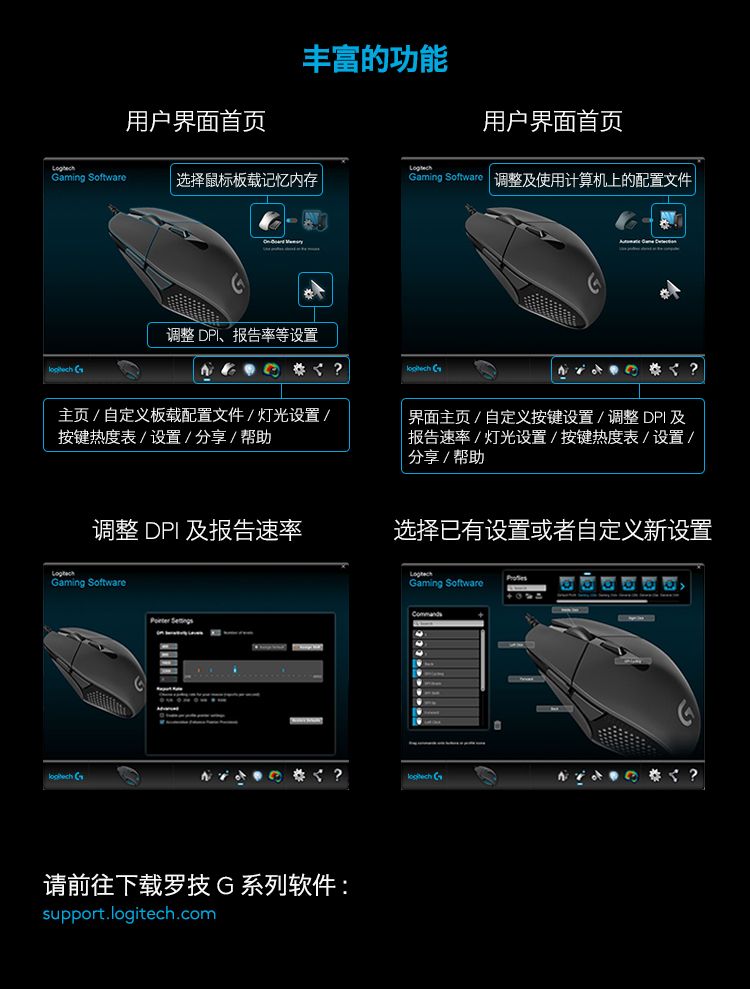Screen dimensions: 750x989
Task: Enable per profile pointer settings checkbox
Action: point(162,715)
